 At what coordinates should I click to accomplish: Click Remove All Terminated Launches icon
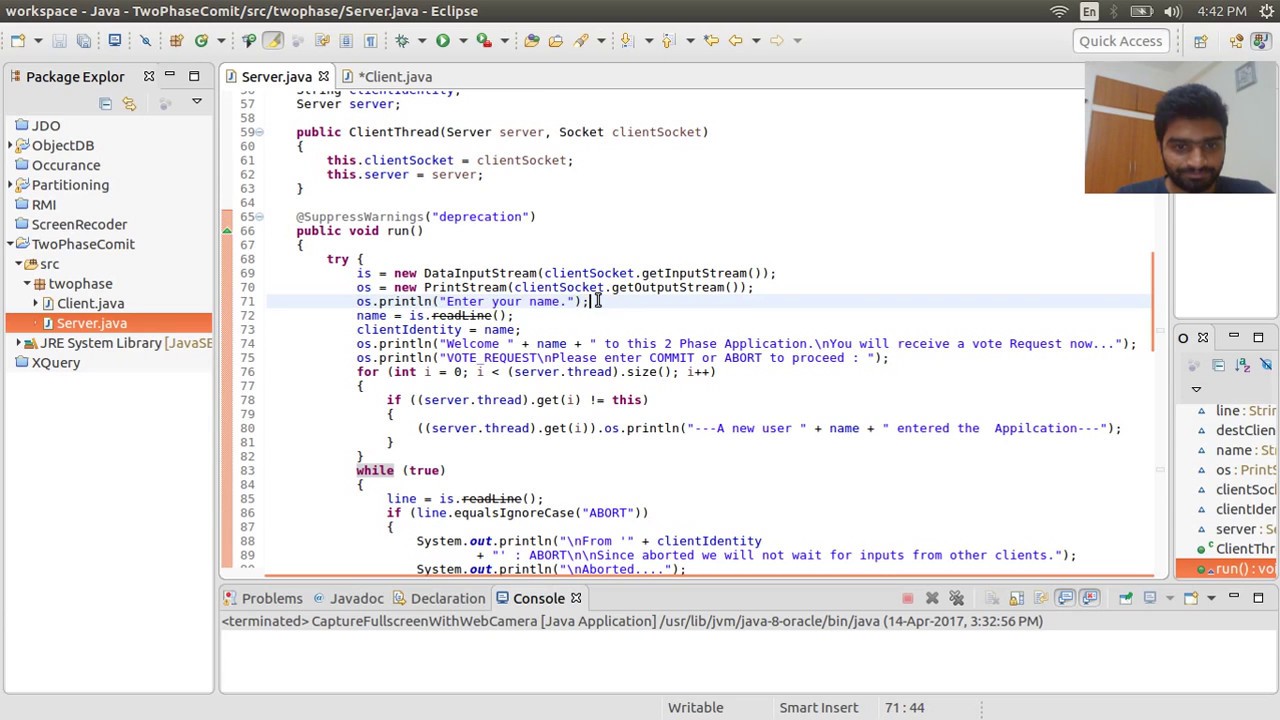coord(956,598)
